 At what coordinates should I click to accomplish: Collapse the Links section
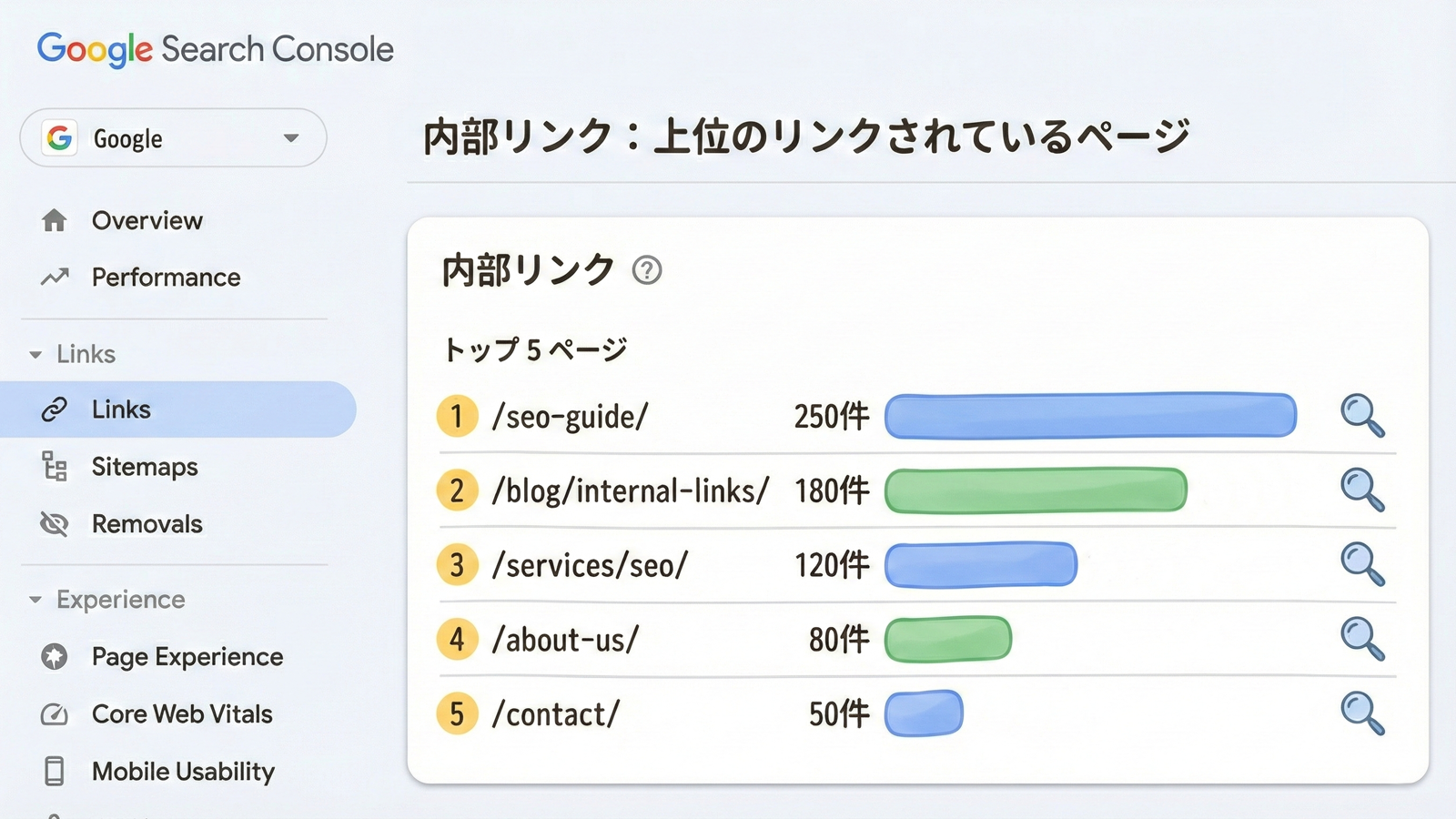(34, 354)
